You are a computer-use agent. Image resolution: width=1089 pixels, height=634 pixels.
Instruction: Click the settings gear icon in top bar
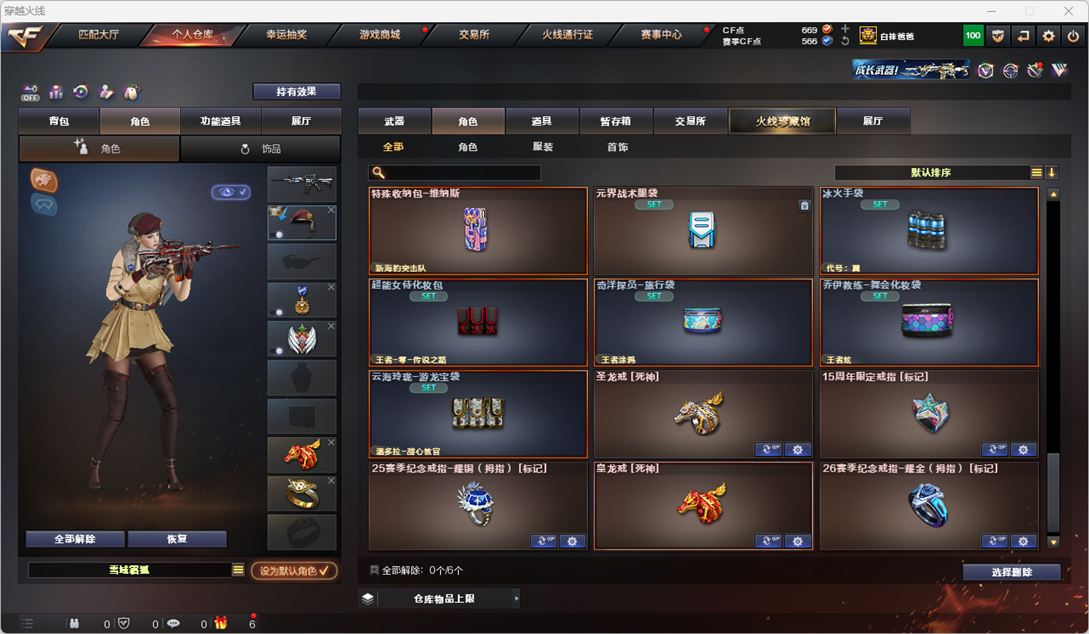pyautogui.click(x=1048, y=35)
